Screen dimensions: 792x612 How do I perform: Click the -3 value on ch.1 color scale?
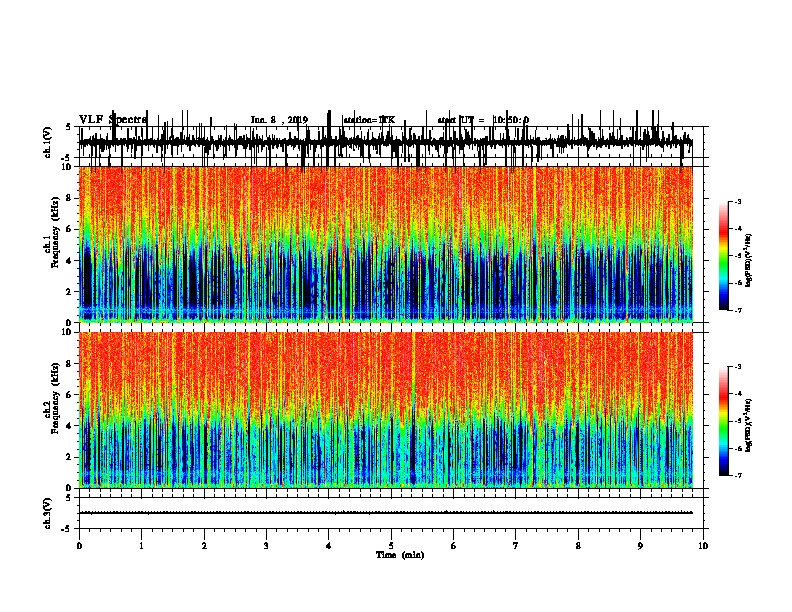738,202
